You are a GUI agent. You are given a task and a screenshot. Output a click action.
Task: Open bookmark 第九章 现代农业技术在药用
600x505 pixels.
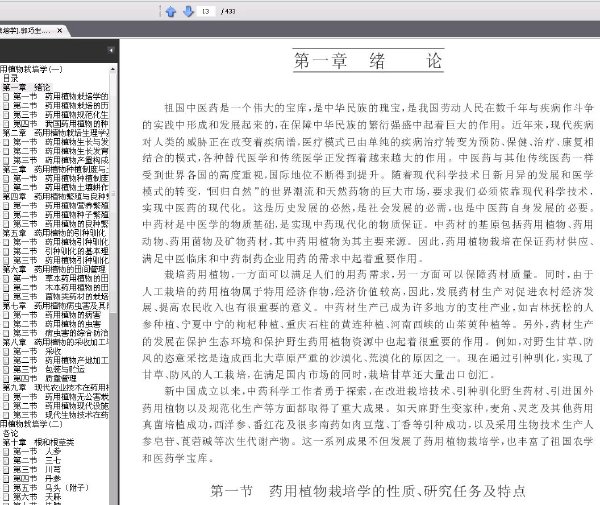[x=56, y=388]
